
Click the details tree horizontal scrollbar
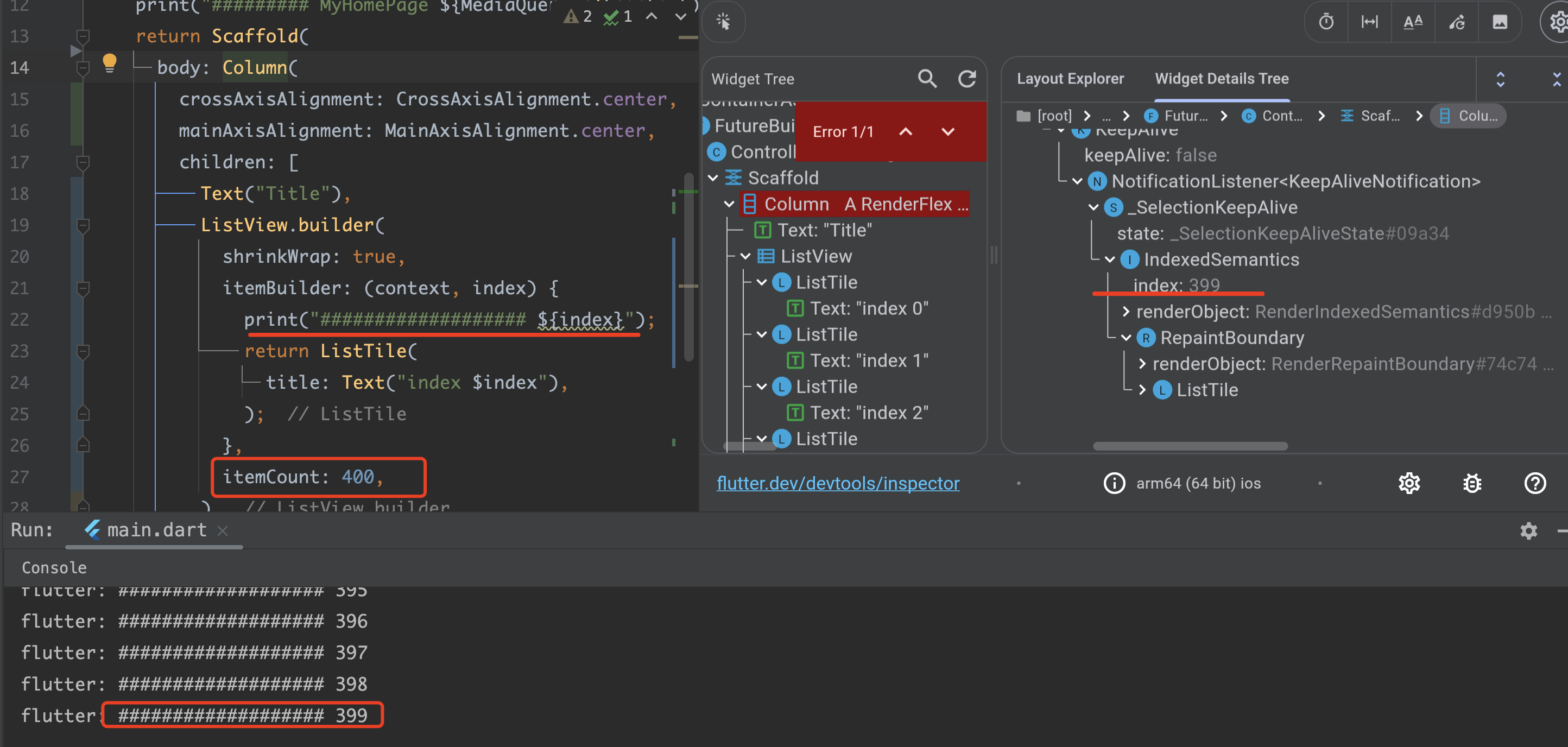tap(1190, 446)
